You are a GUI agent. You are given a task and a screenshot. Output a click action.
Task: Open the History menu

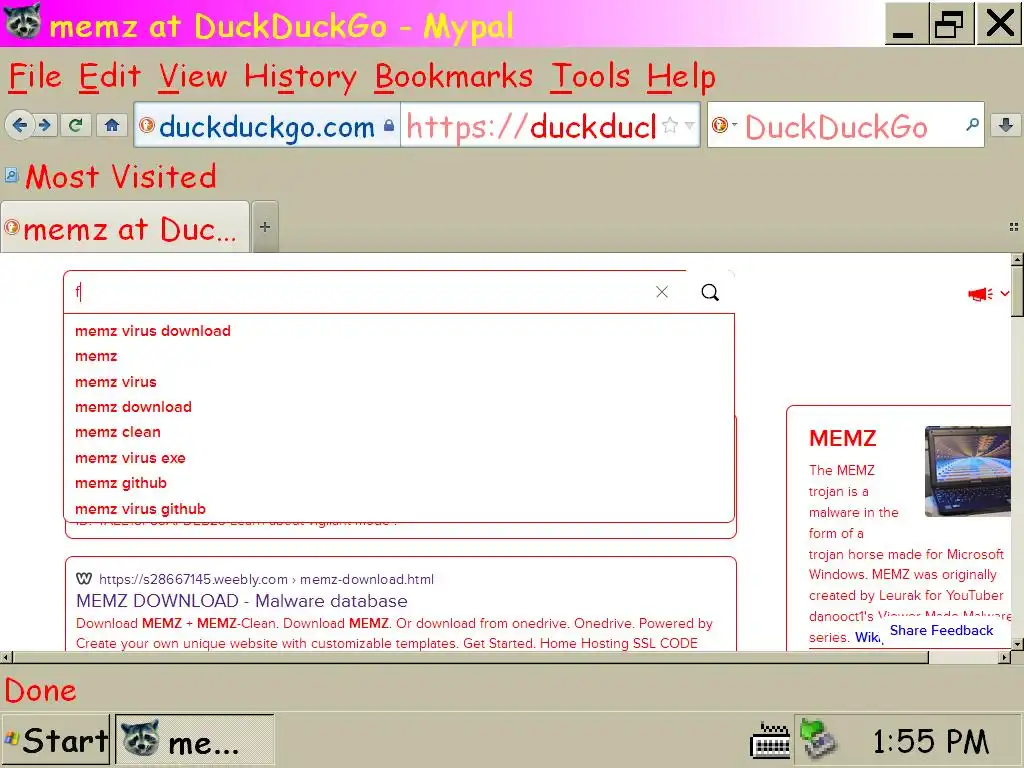click(300, 76)
